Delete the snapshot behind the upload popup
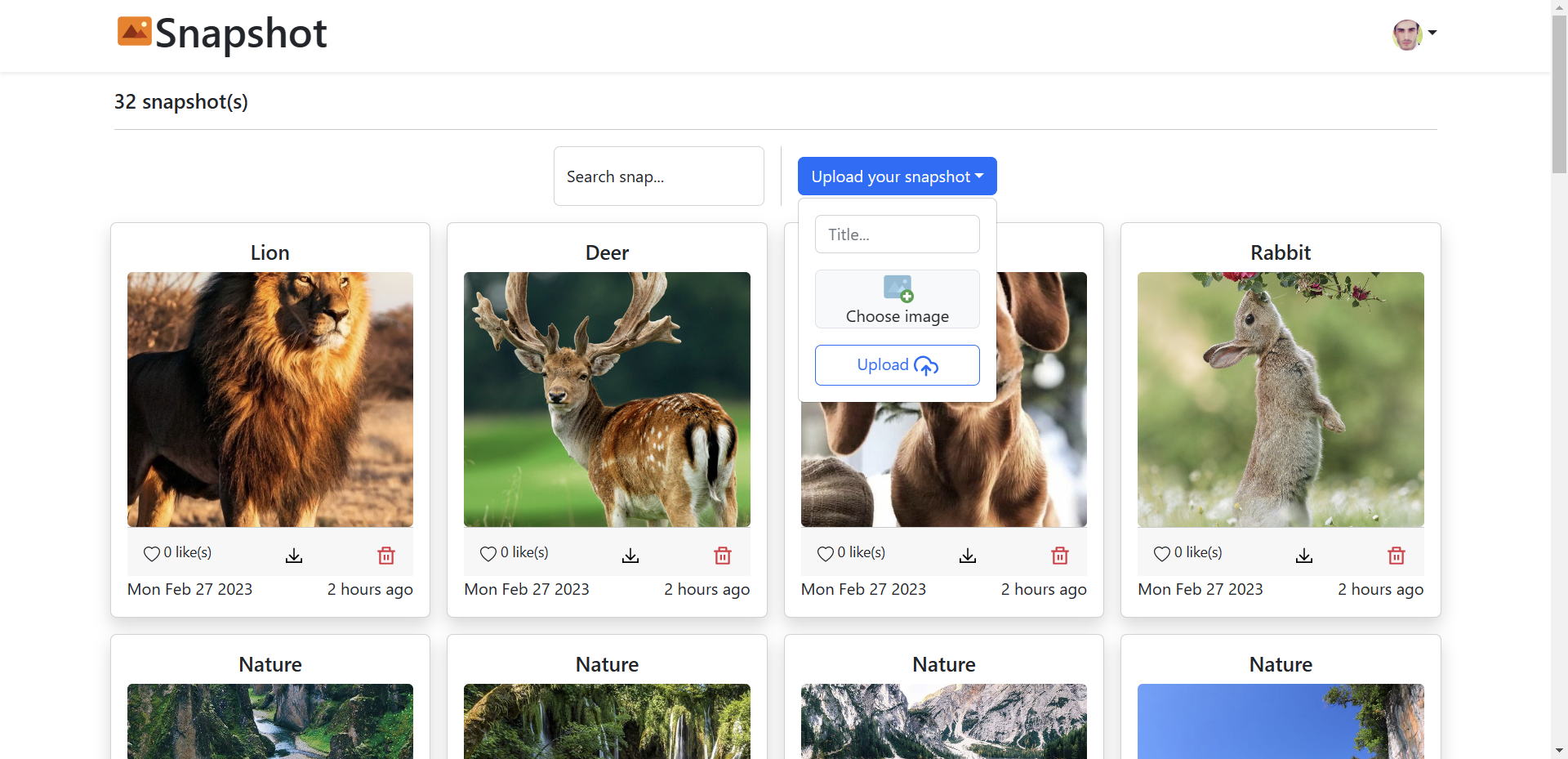The width and height of the screenshot is (1568, 759). [x=1059, y=556]
